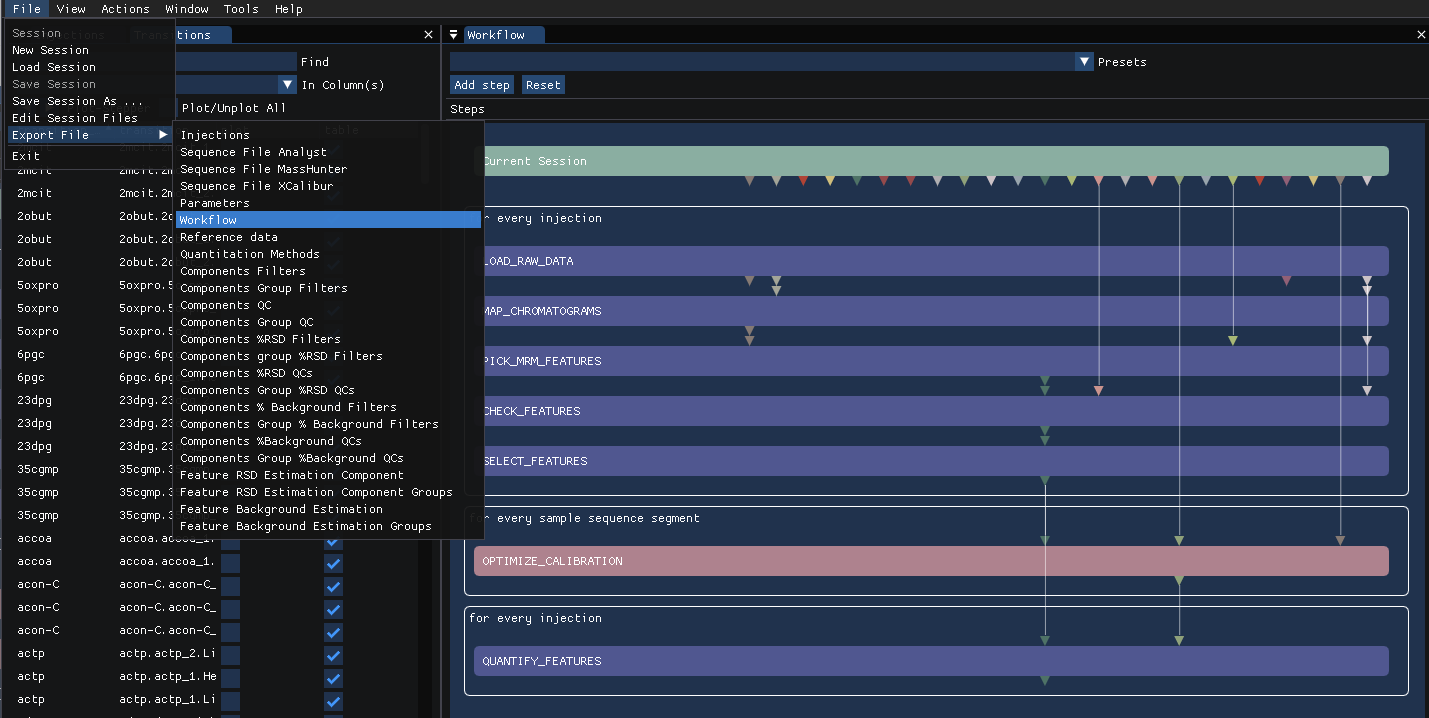Select the QUANTIFY_FEATURES workflow step

(x=931, y=661)
